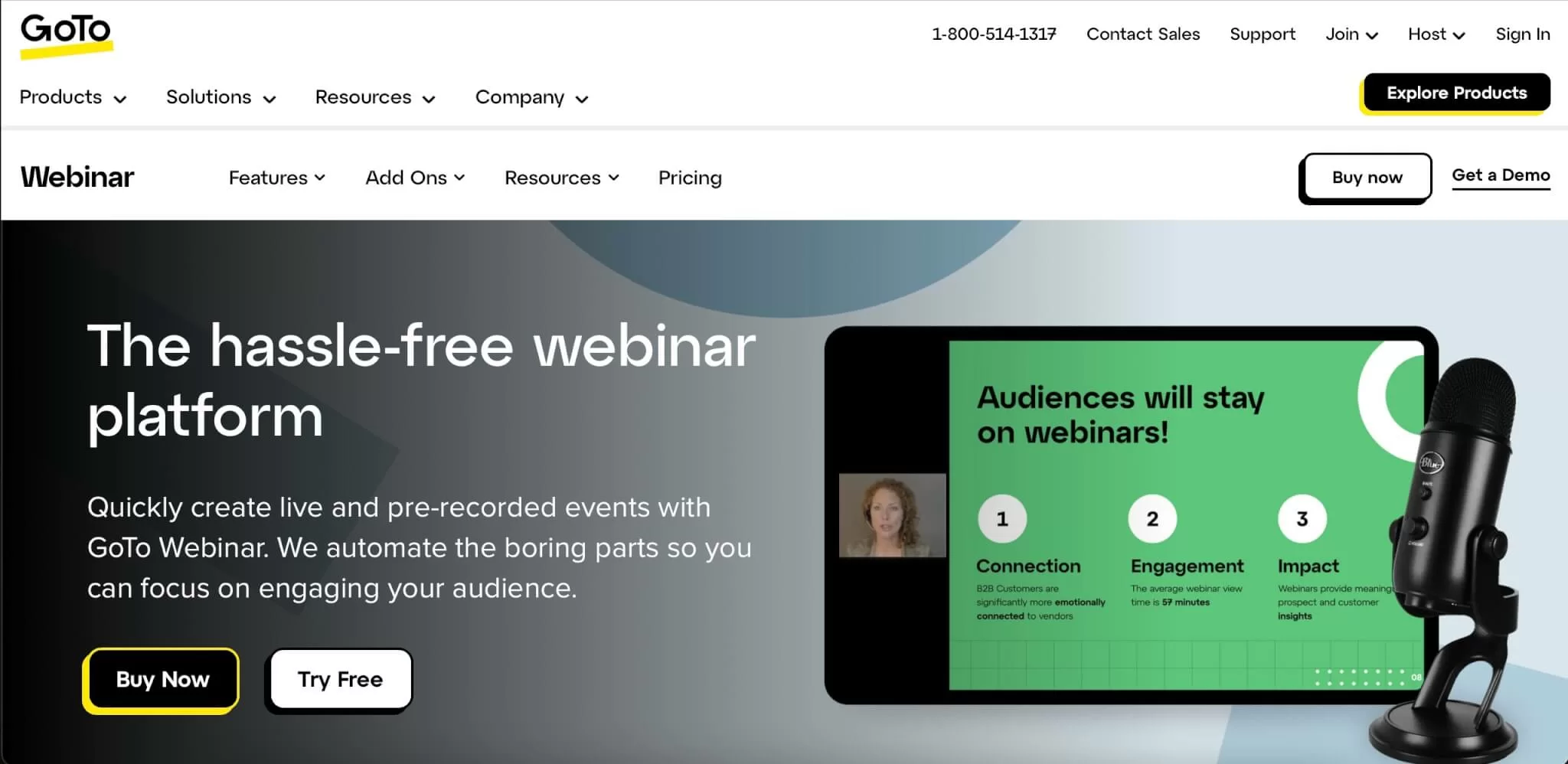Viewport: 1568px width, 764px height.
Task: Click the number 2 Engagement circle
Action: point(1152,519)
